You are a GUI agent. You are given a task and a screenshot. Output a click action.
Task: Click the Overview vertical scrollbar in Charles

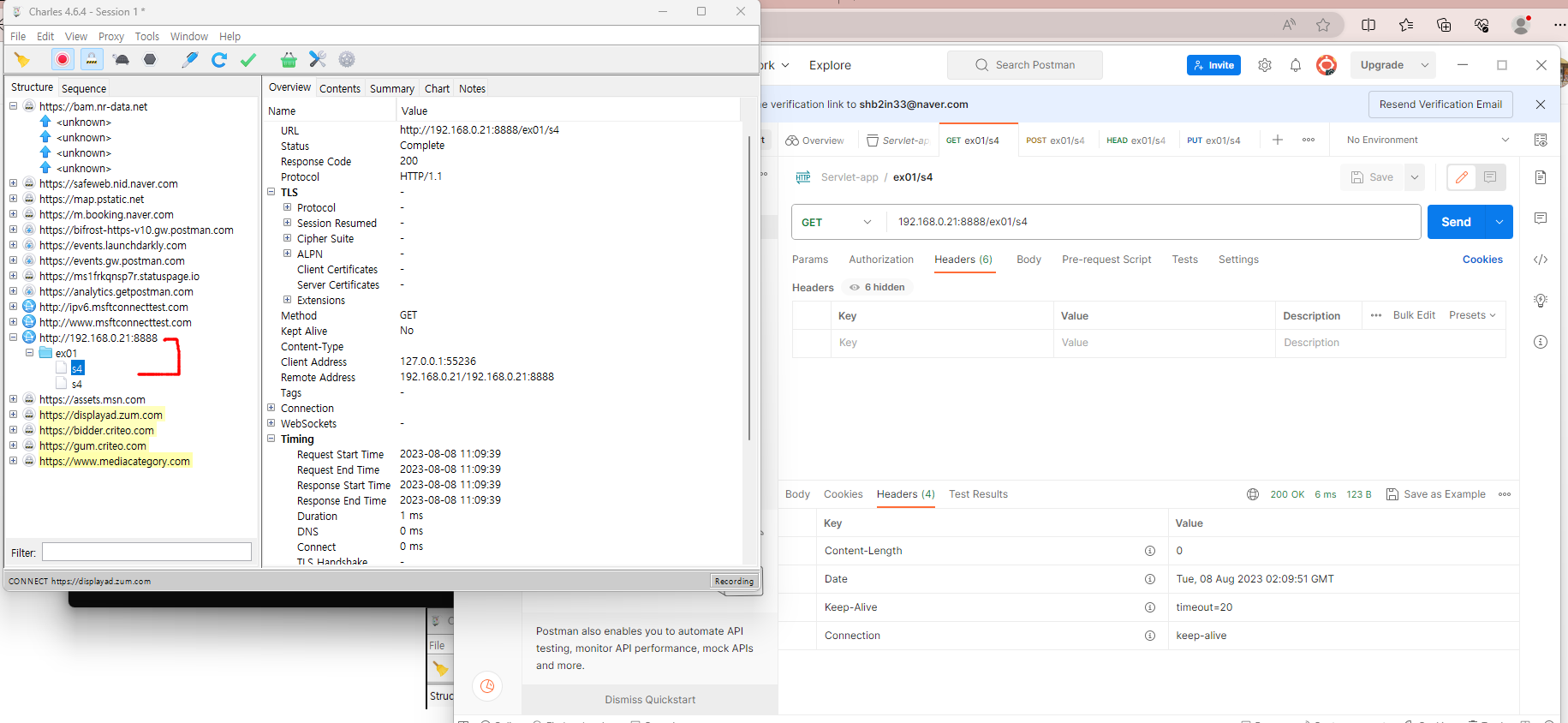[x=749, y=287]
